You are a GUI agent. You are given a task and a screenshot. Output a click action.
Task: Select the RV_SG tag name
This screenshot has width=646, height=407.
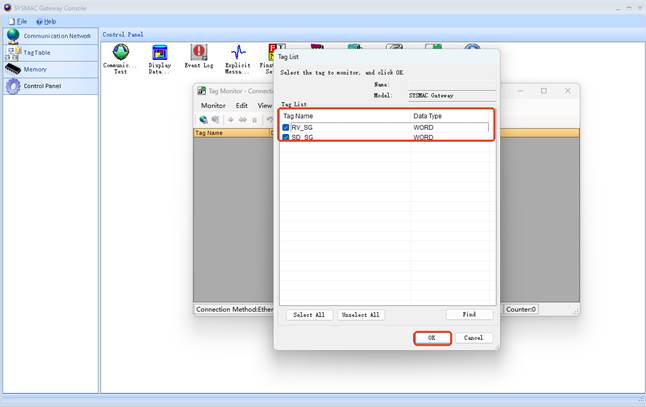(x=302, y=127)
